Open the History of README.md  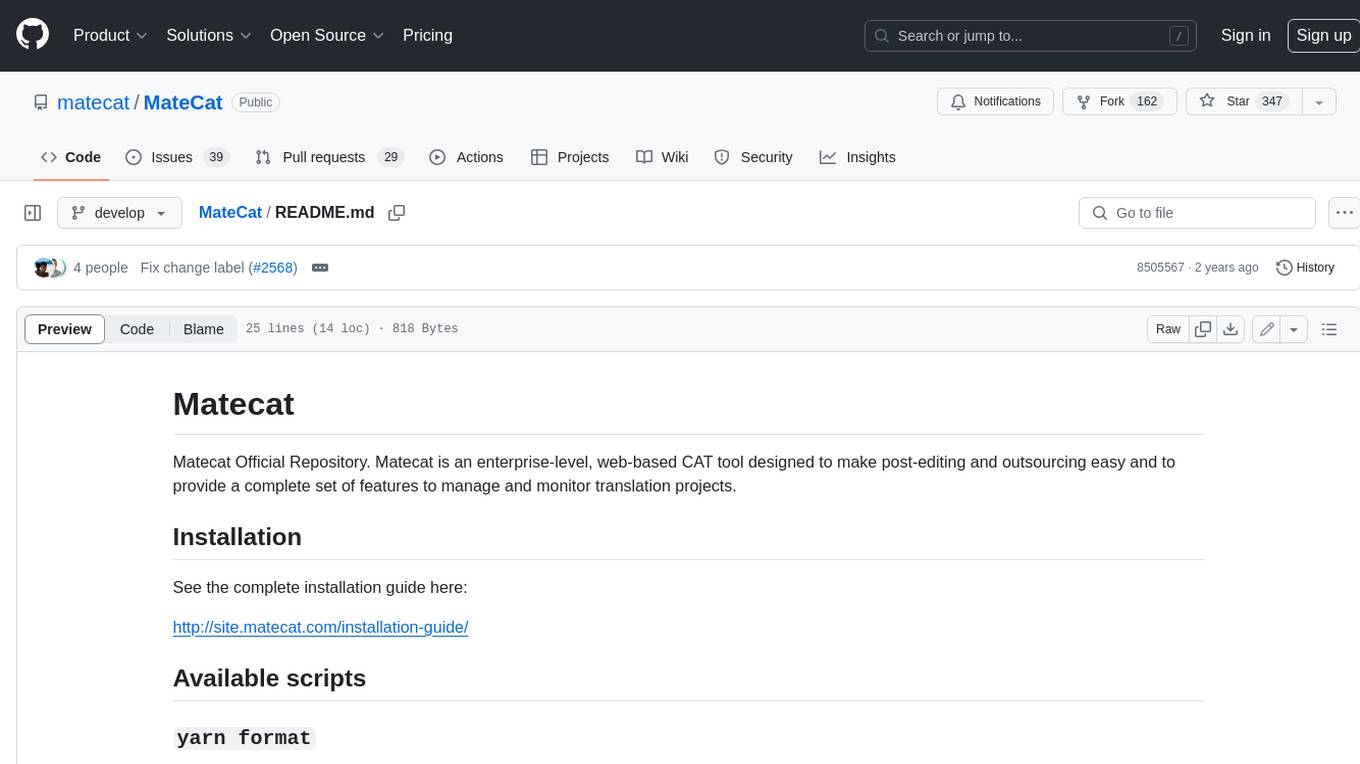[x=1305, y=267]
